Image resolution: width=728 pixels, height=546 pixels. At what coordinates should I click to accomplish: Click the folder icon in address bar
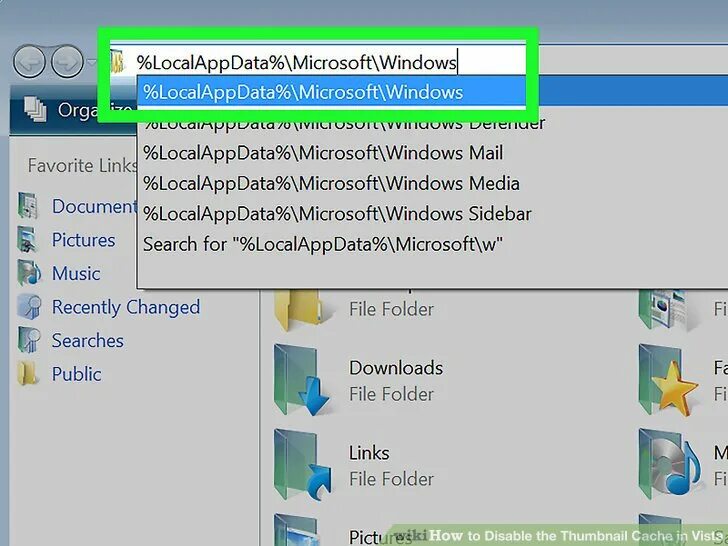coord(118,61)
